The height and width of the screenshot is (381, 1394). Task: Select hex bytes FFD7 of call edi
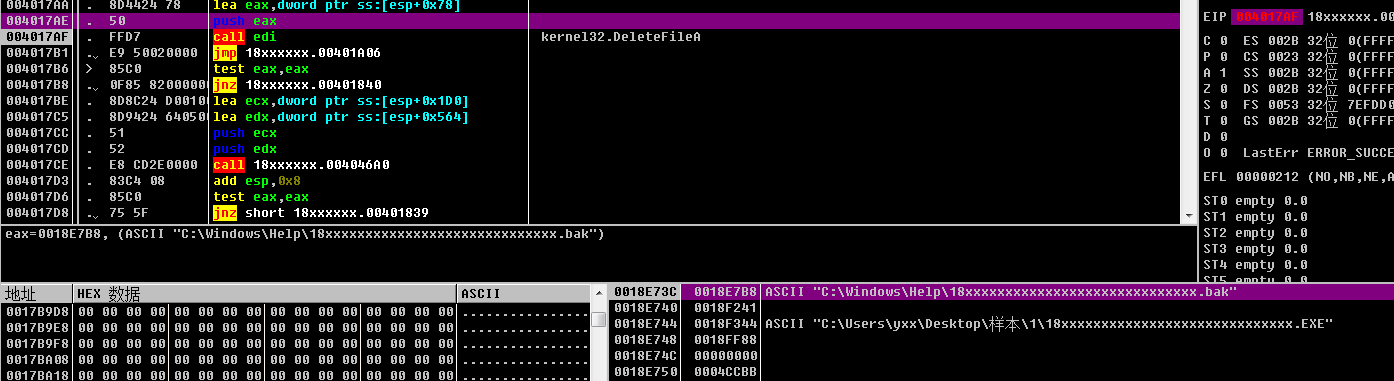(125, 37)
